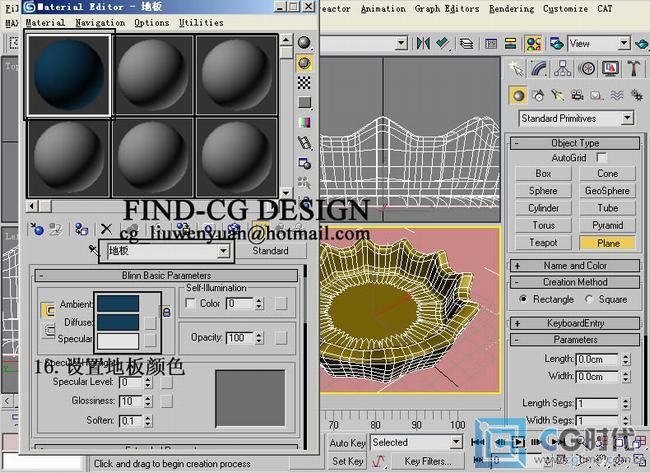650x473 pixels.
Task: Switch to the Display panel monitor icon
Action: click(x=610, y=68)
